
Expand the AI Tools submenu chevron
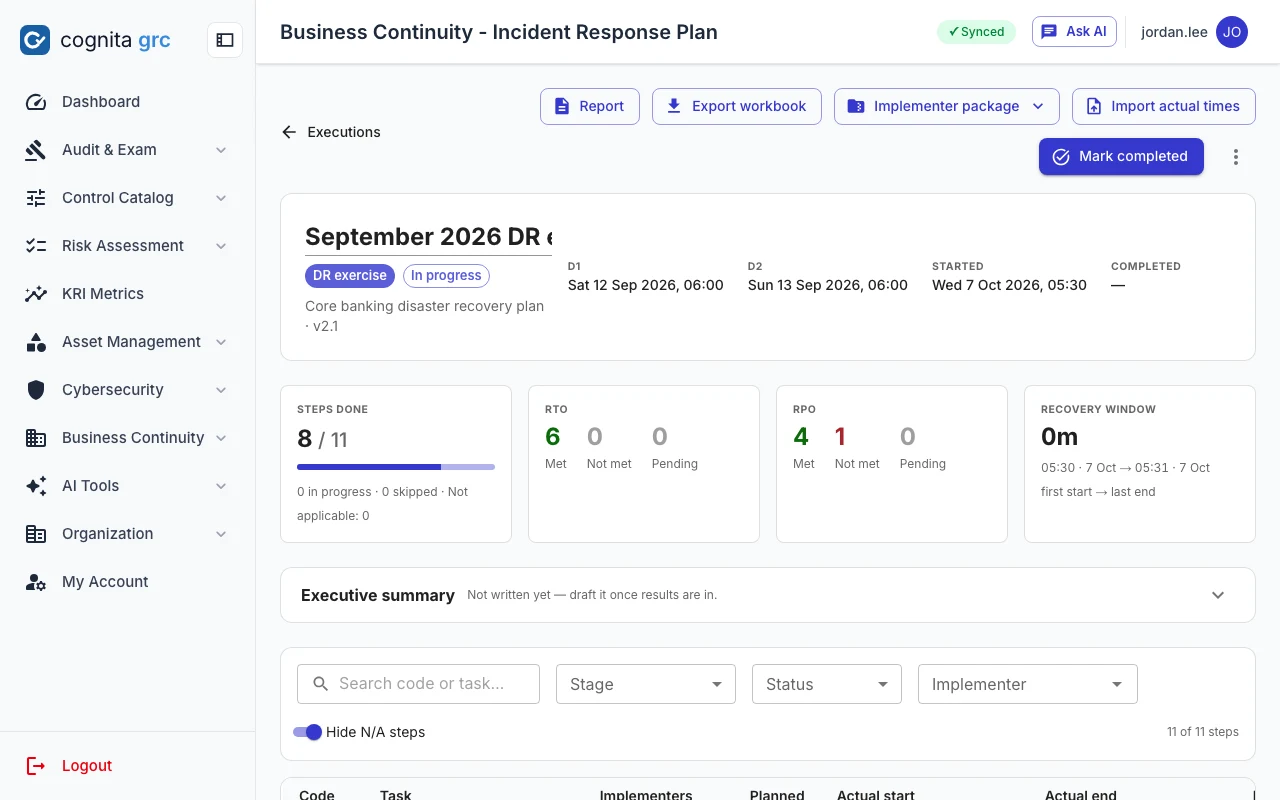click(x=221, y=486)
